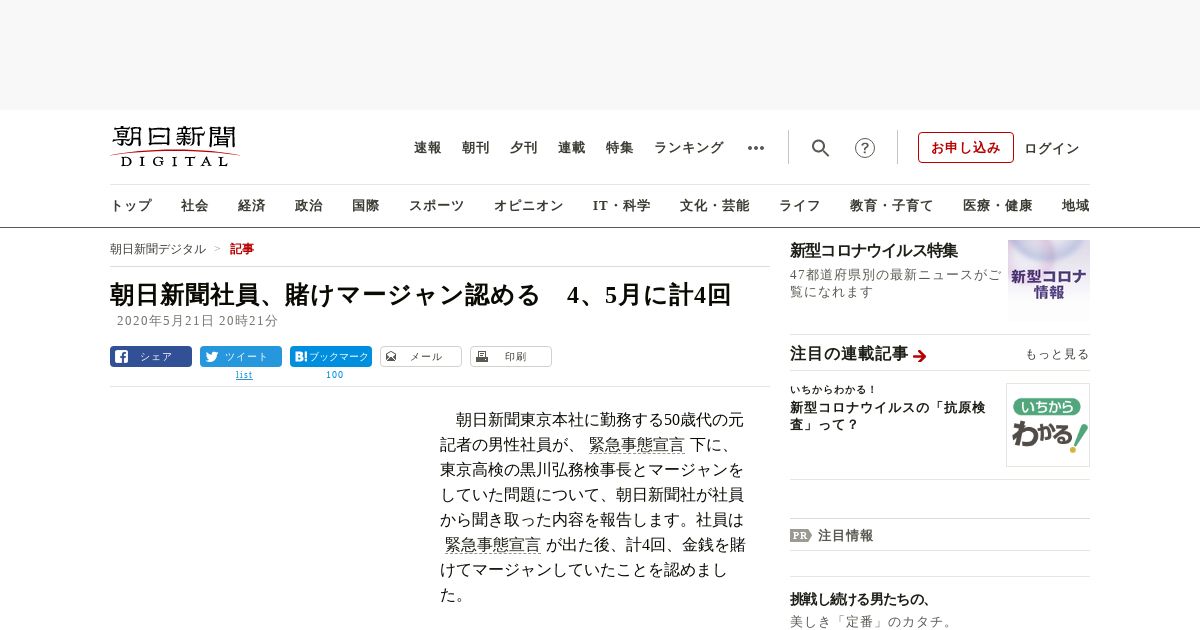Screen dimensions: 1200x630
Task: Go to 国際 section
Action: pyautogui.click(x=366, y=206)
